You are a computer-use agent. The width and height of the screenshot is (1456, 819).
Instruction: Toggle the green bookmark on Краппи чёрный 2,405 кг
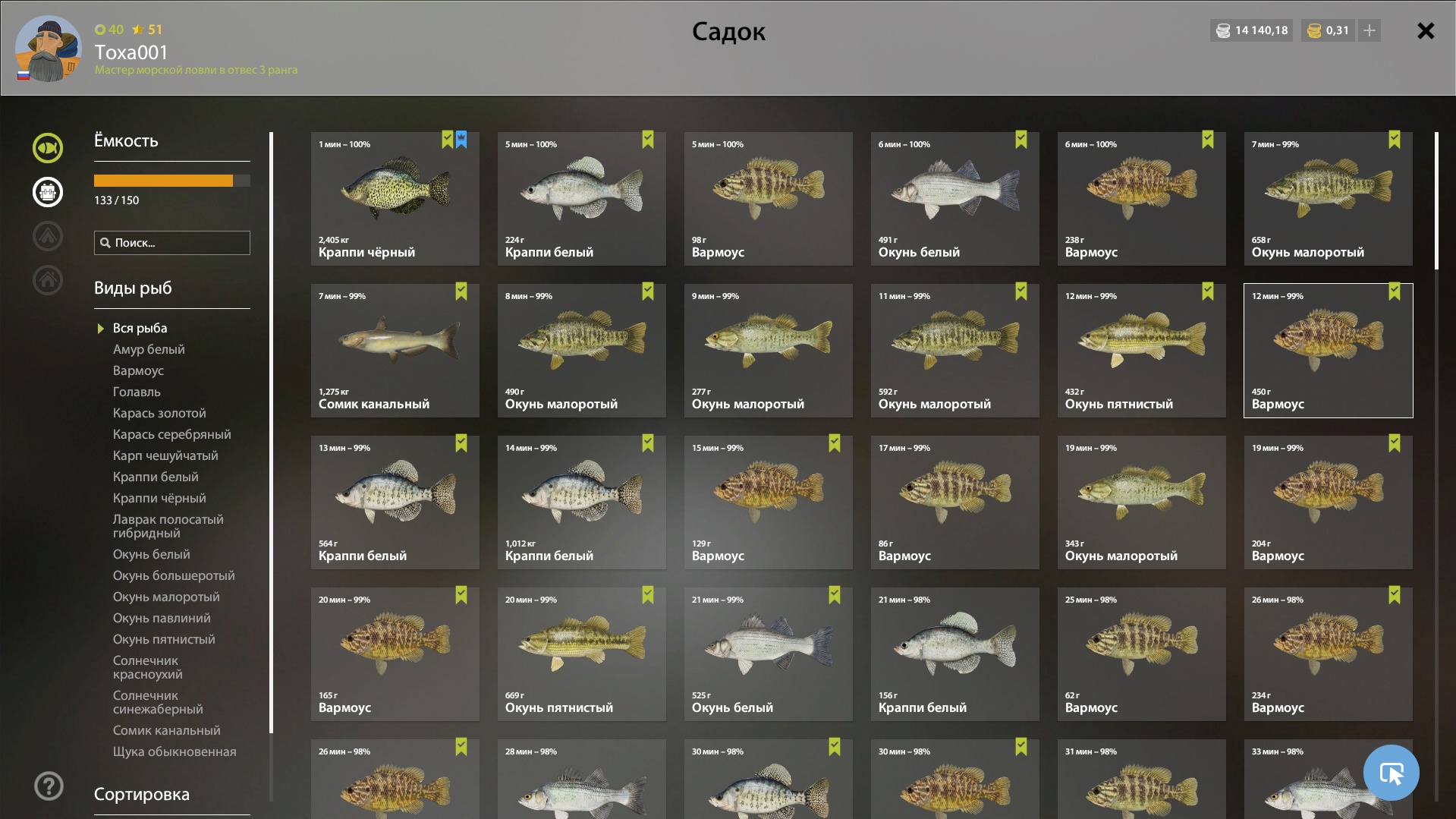[448, 140]
